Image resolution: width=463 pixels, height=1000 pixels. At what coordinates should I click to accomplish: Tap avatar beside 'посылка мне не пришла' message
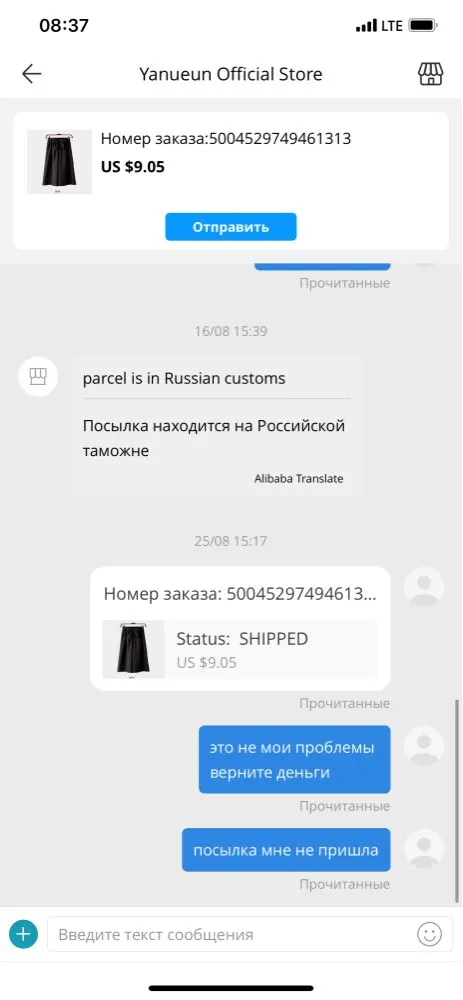(x=424, y=848)
